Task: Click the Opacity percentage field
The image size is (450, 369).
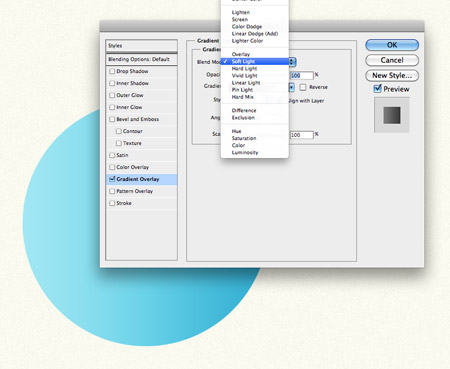Action: tap(301, 76)
